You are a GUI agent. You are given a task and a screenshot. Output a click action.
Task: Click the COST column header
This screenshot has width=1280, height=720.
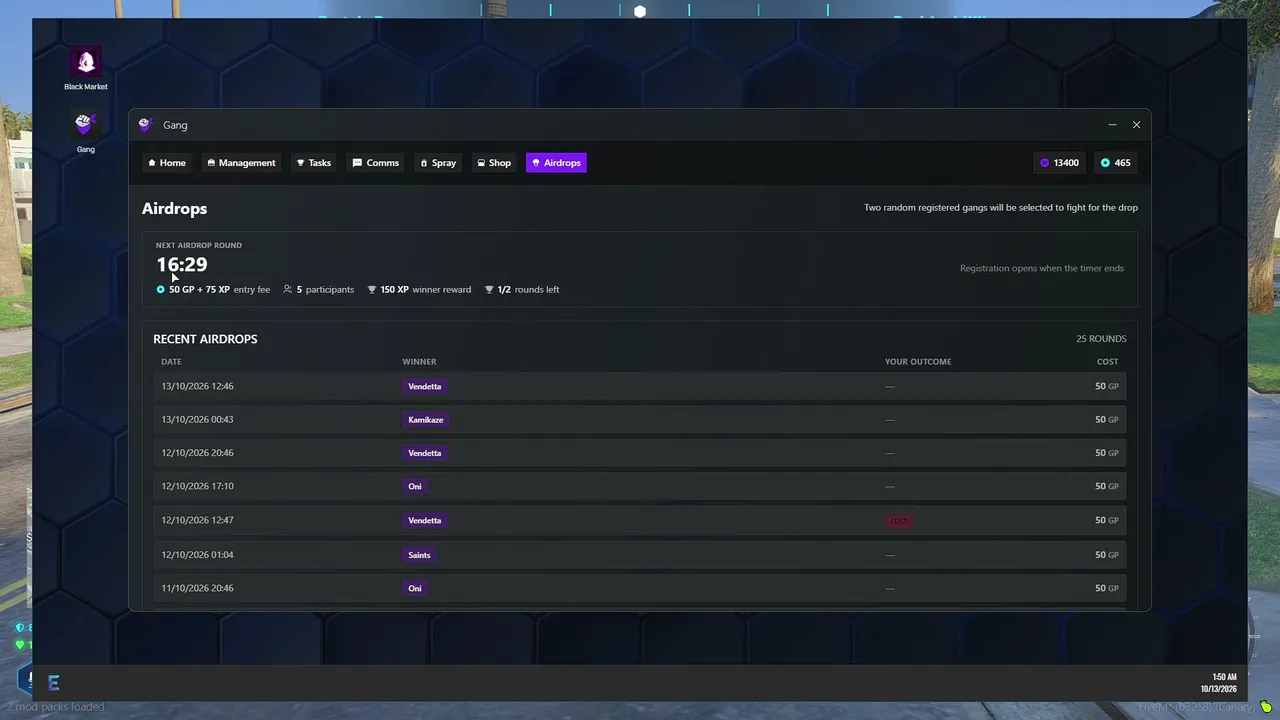pyautogui.click(x=1107, y=362)
